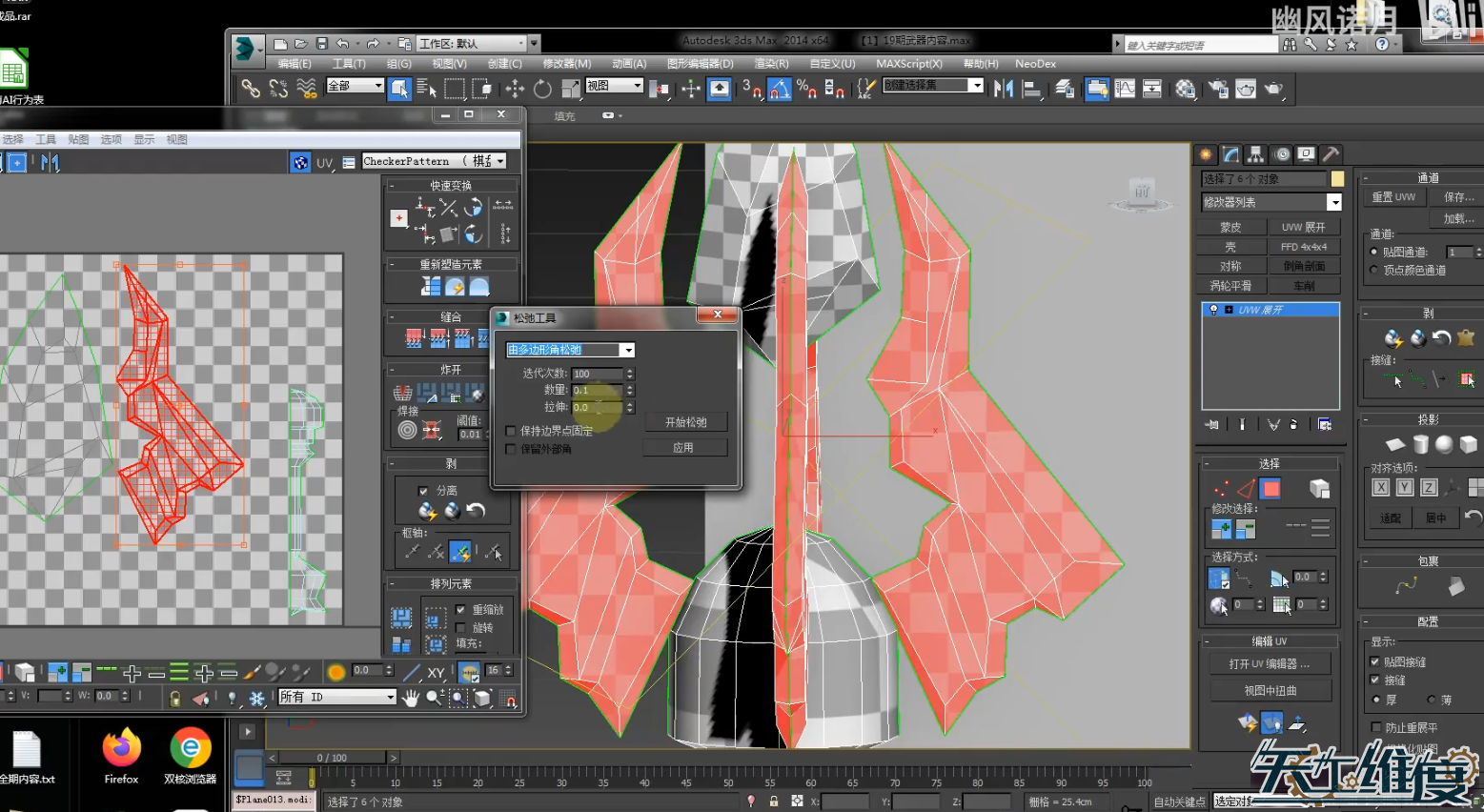Viewport: 1484px width, 812px height.
Task: Toggle the Angle Snap tool
Action: click(780, 90)
